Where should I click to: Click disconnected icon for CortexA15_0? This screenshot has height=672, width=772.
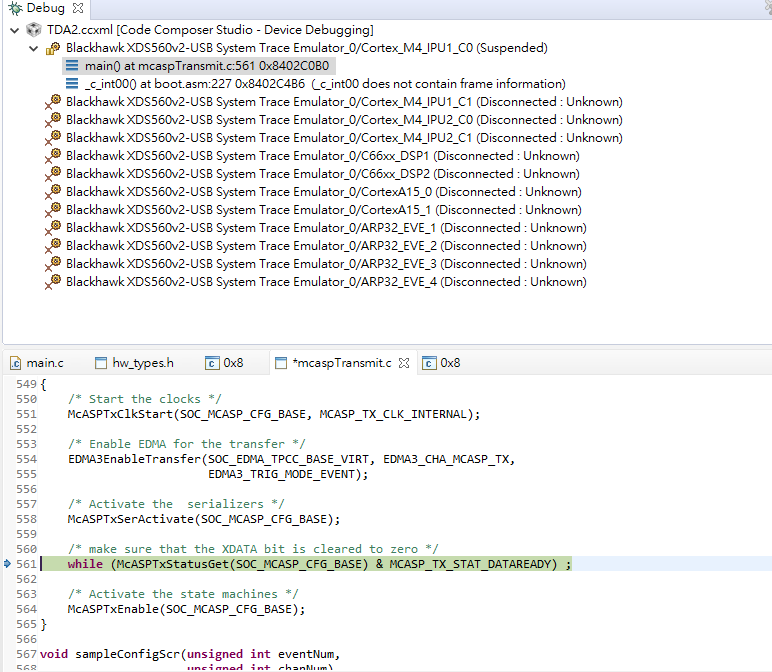click(53, 192)
